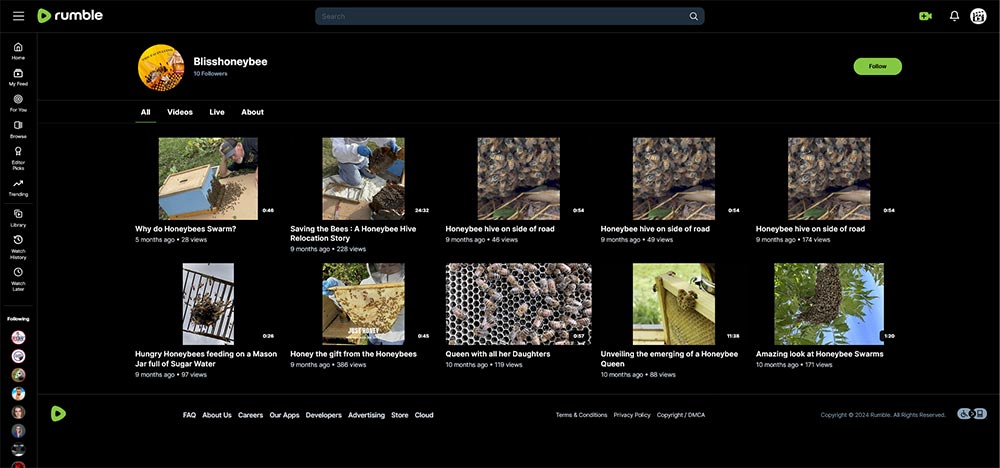
Task: Click title Amazing look at Honeybee Swarms
Action: 820,354
